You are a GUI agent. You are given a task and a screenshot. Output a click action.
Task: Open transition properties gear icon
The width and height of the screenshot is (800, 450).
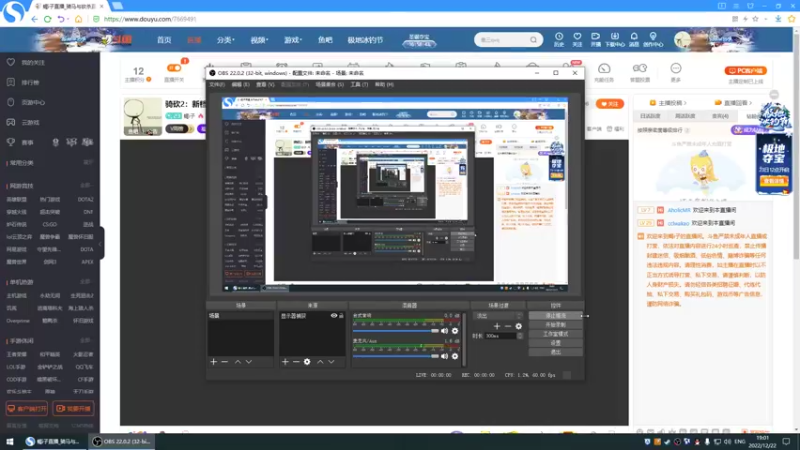click(x=518, y=326)
